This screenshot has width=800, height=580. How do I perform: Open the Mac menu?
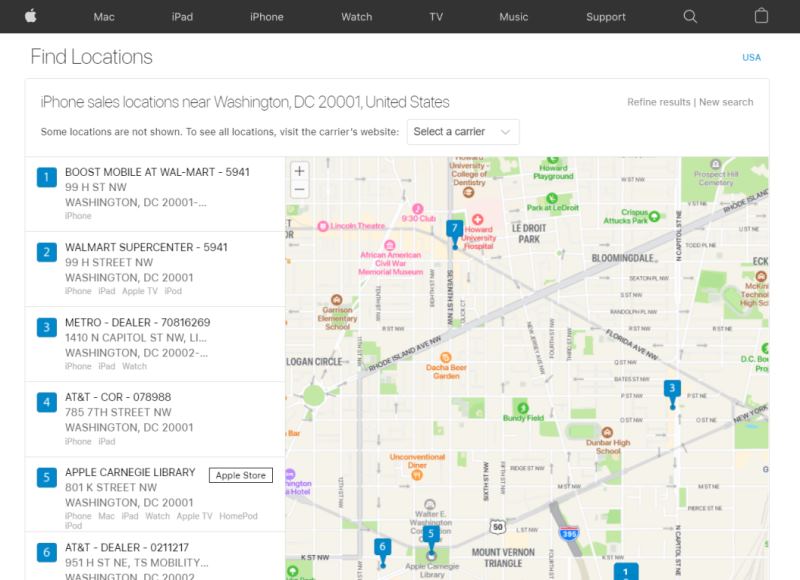pos(104,17)
